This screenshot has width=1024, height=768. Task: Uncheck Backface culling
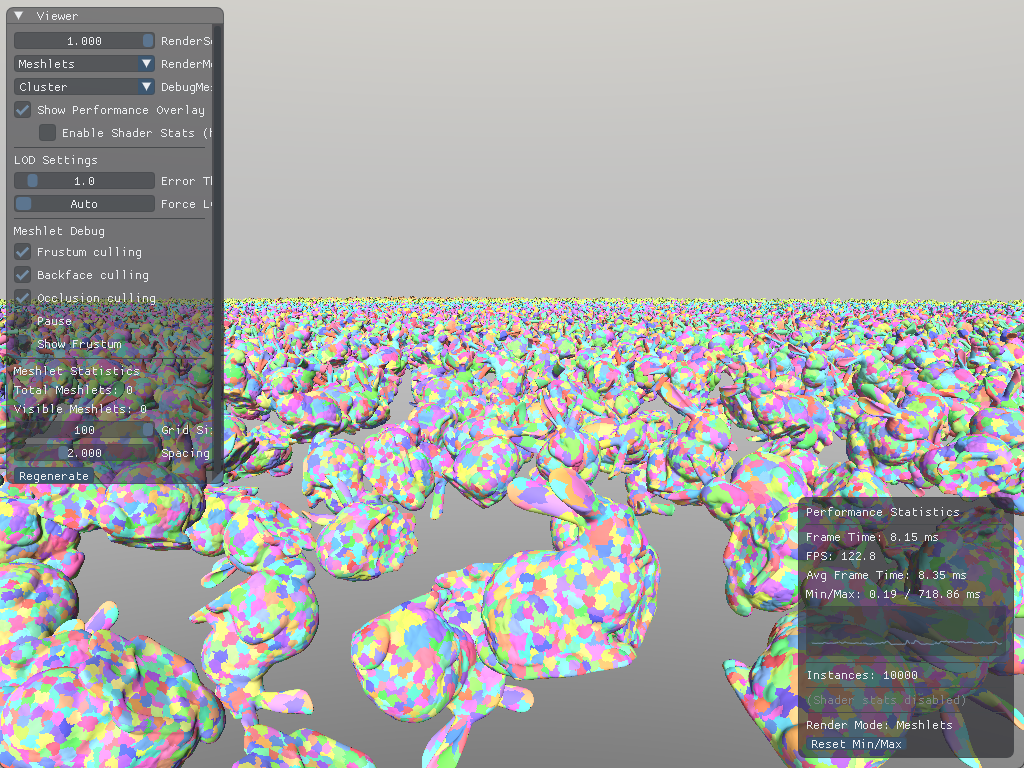pyautogui.click(x=22, y=275)
